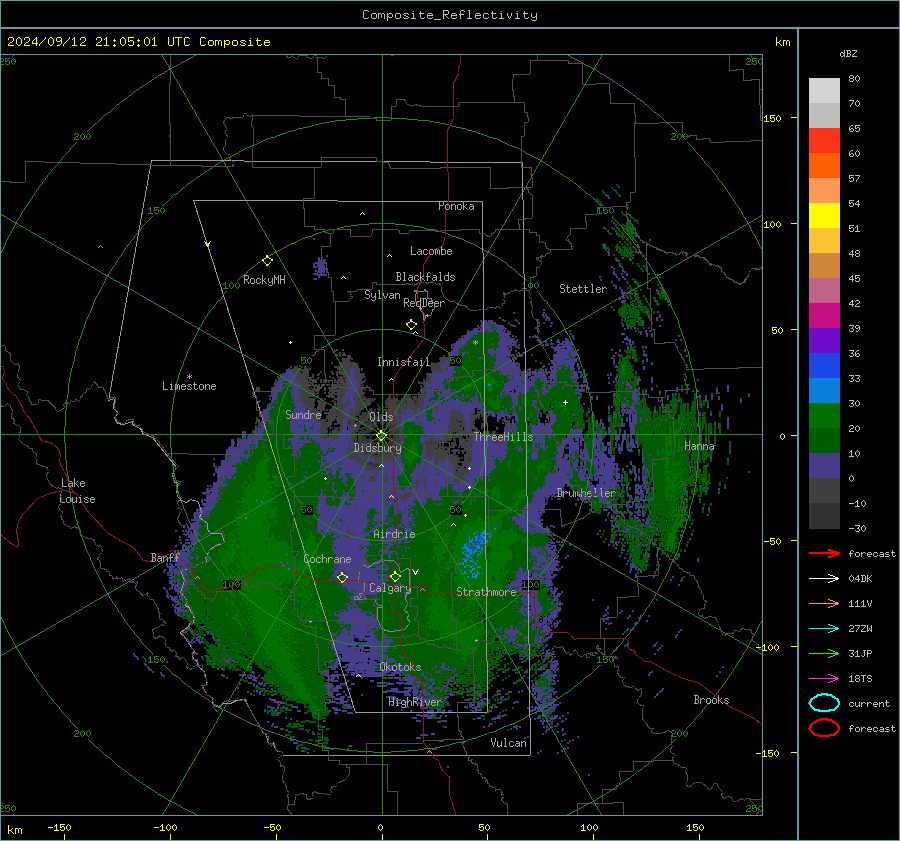Click the 'ThreeHills' city label
Image resolution: width=900 pixels, height=841 pixels.
tap(503, 437)
